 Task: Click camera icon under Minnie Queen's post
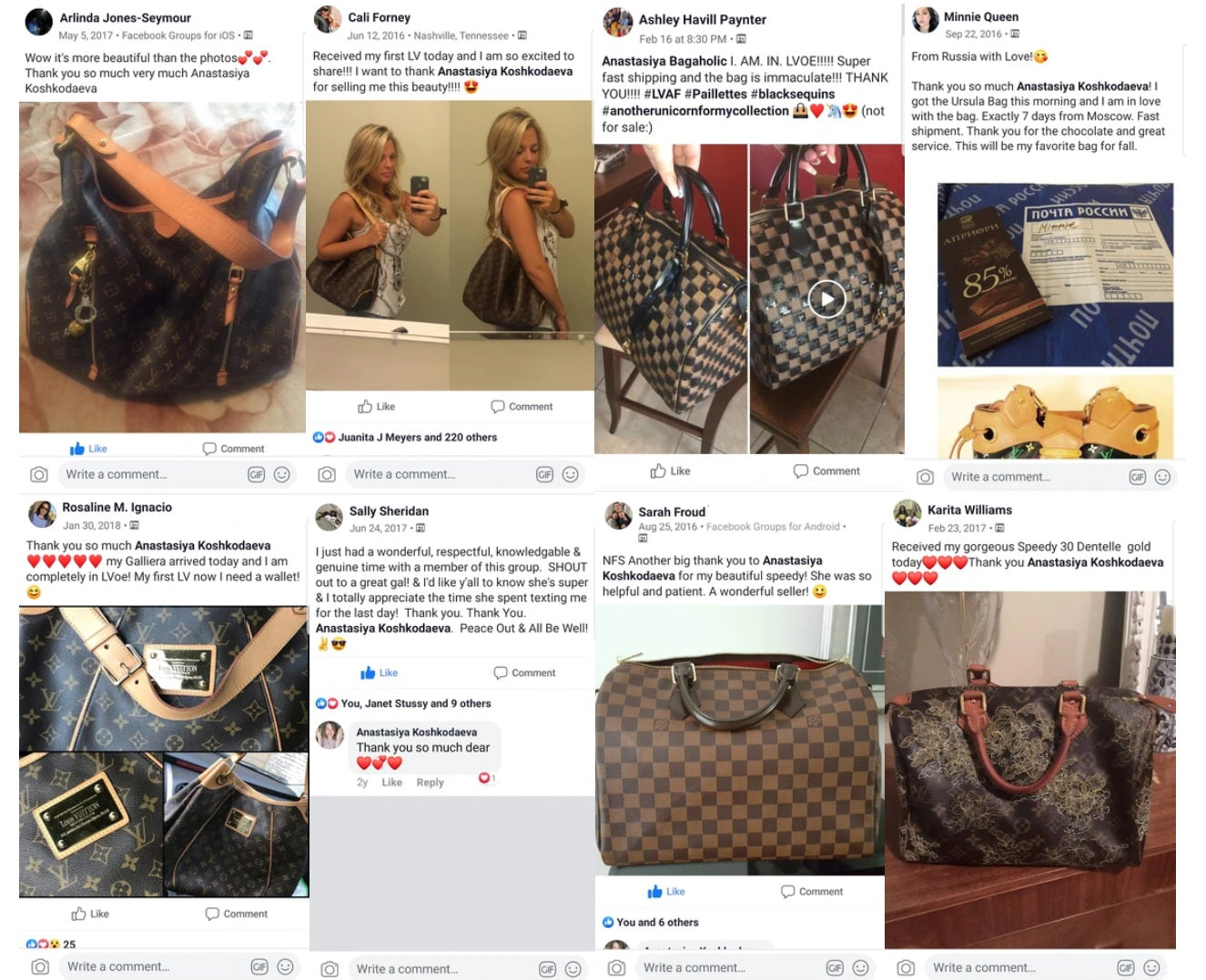(925, 477)
